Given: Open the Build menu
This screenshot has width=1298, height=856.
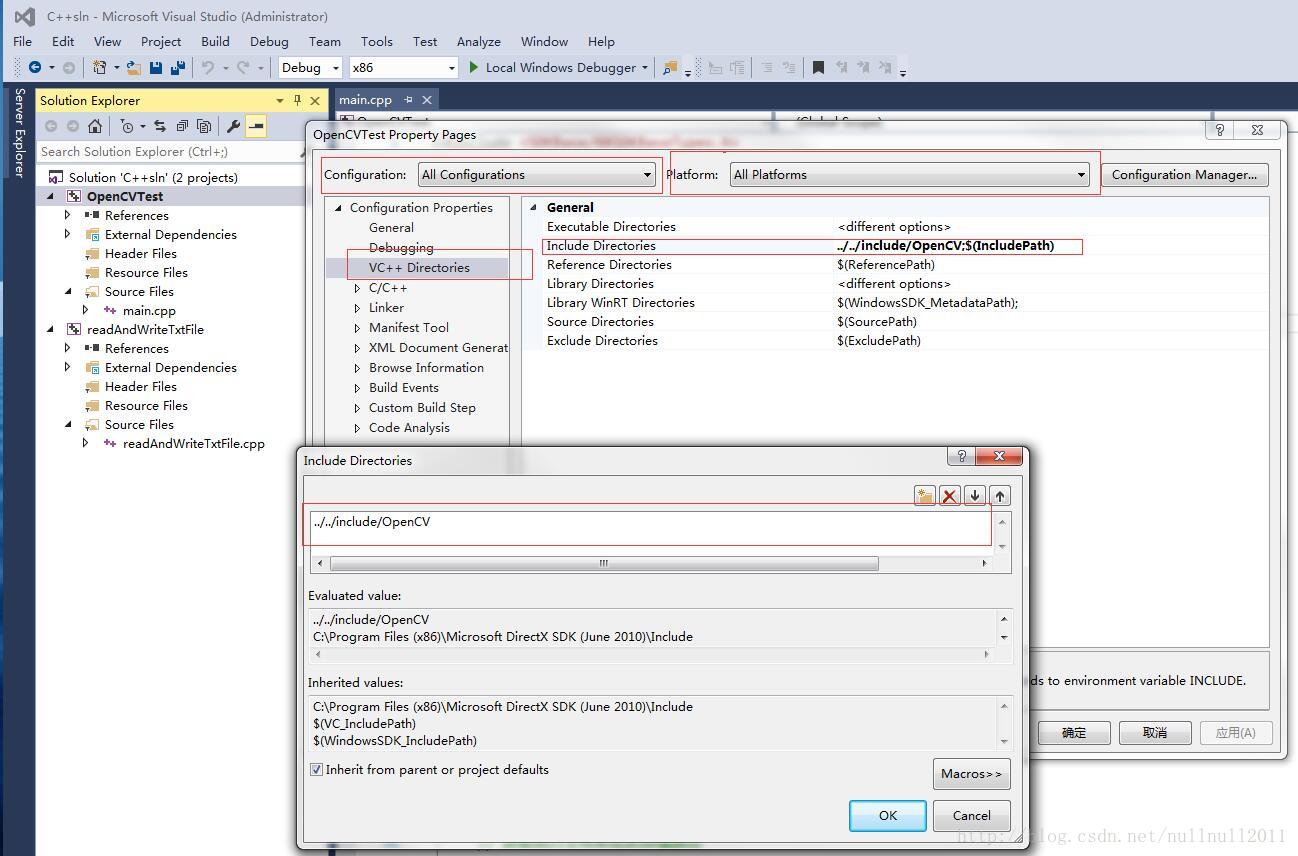Looking at the screenshot, I should [x=215, y=41].
